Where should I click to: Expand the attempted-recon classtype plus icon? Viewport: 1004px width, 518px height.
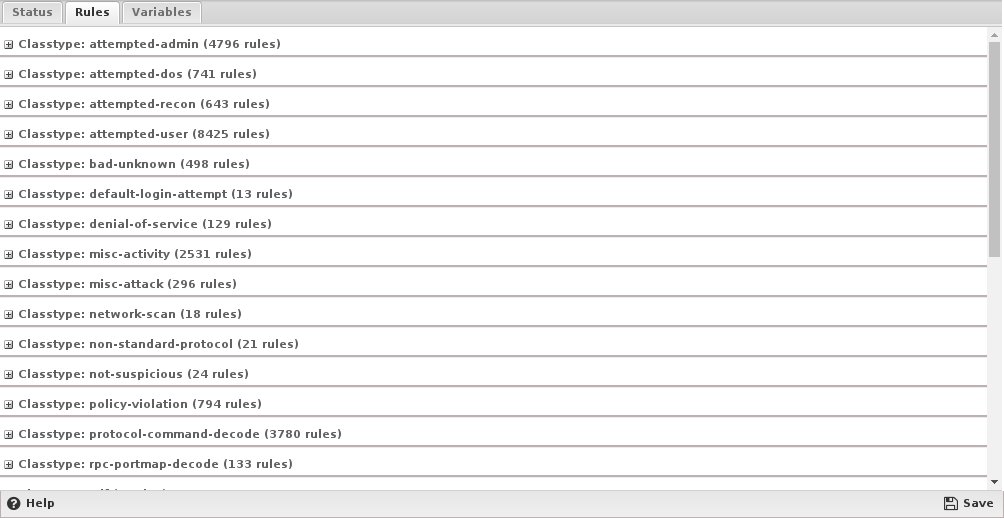[8, 105]
